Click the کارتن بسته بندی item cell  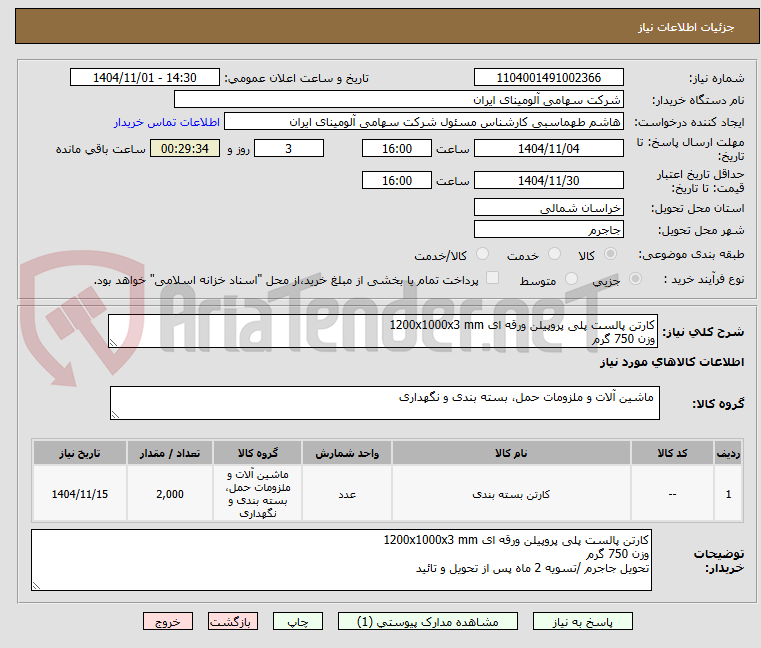(x=511, y=494)
